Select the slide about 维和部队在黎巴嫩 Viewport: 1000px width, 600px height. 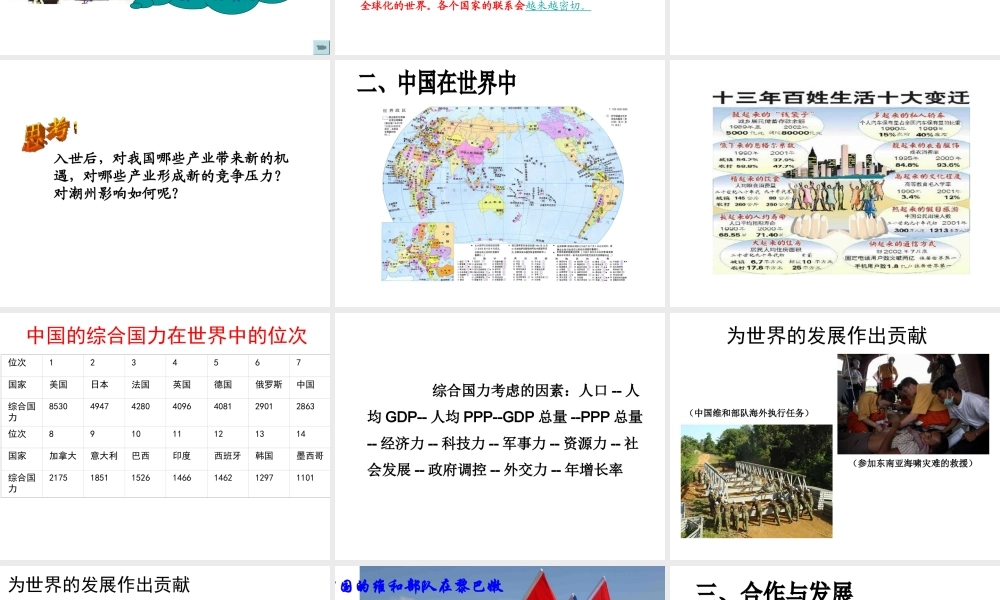coord(500,583)
